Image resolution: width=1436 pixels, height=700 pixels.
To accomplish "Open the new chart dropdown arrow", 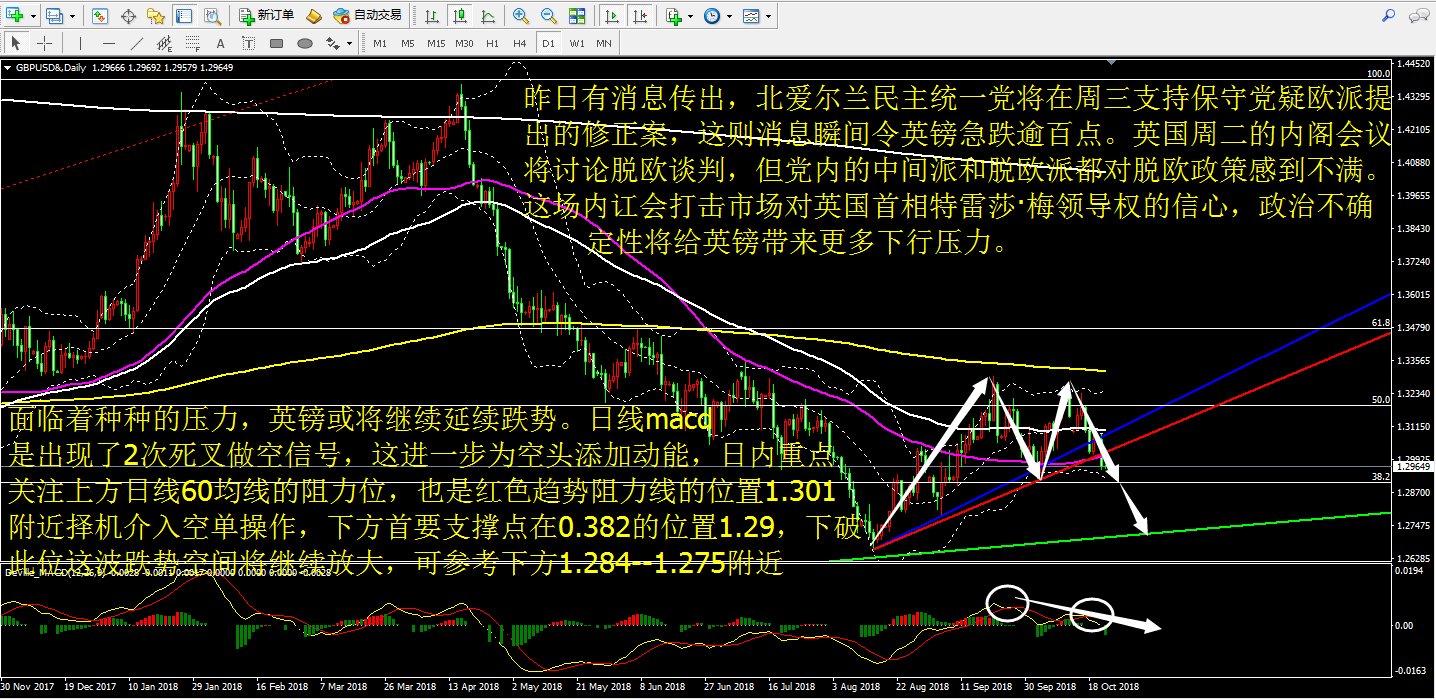I will point(34,17).
